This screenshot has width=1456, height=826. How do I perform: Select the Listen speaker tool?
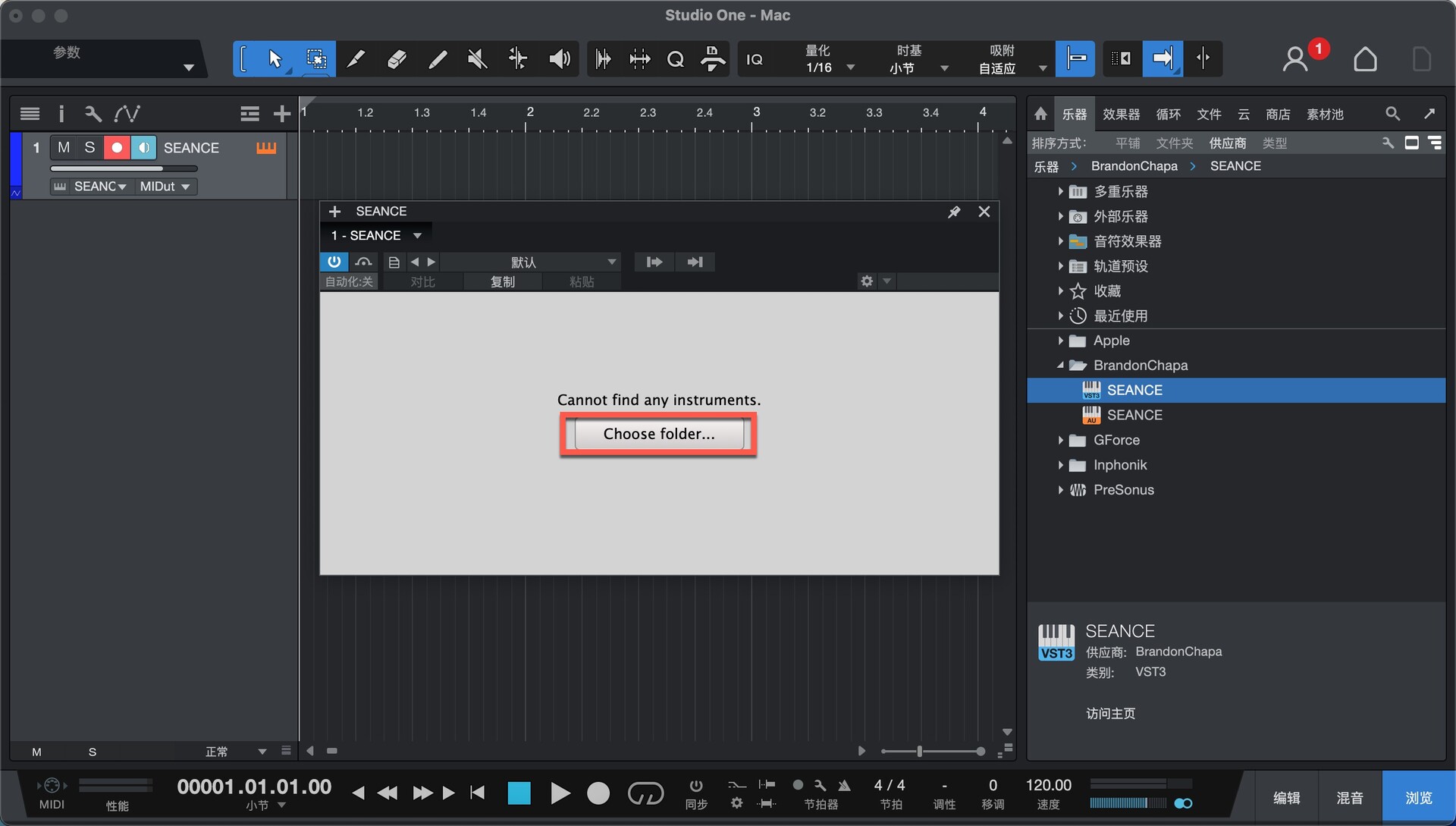559,58
